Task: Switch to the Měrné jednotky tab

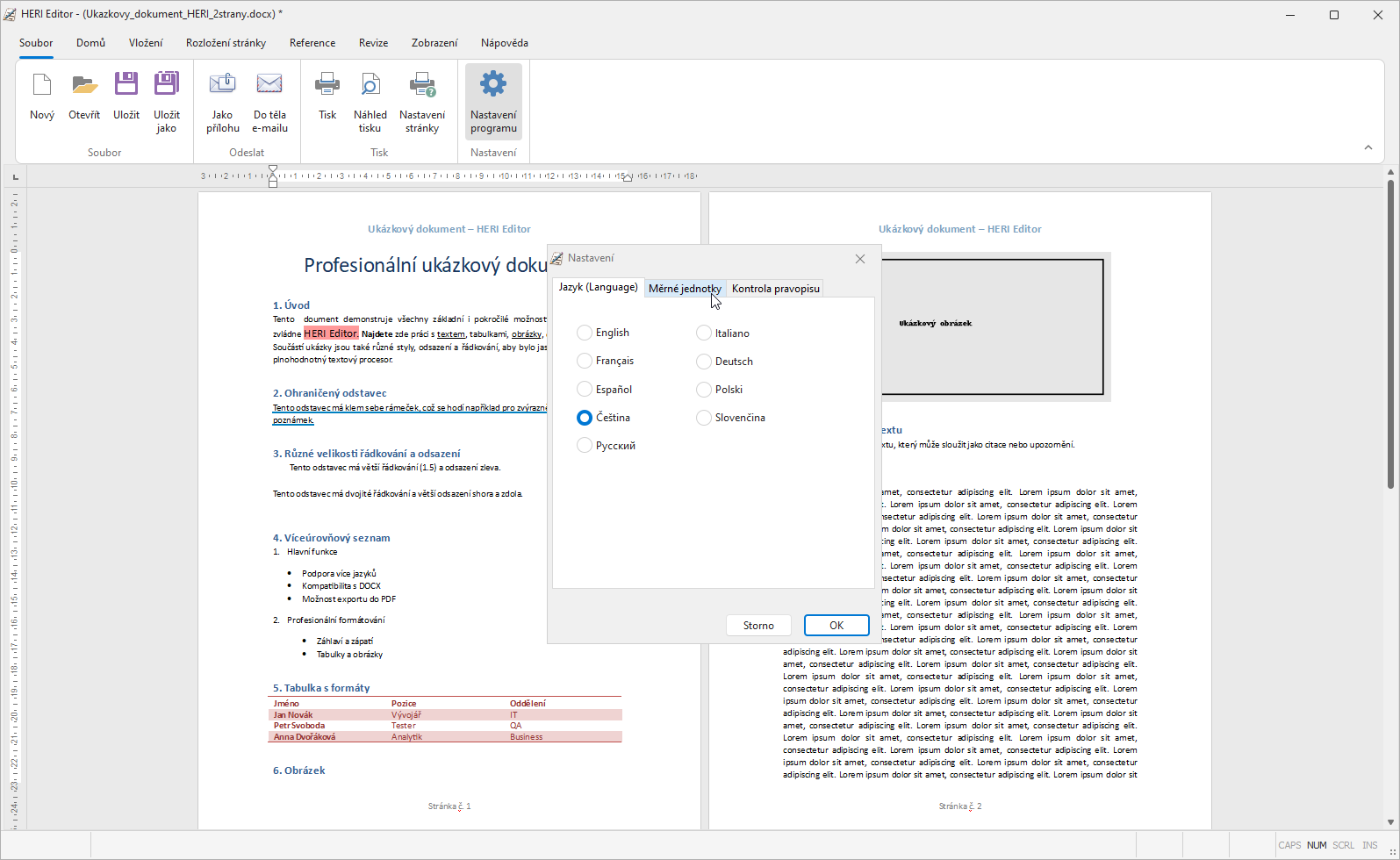Action: (684, 289)
